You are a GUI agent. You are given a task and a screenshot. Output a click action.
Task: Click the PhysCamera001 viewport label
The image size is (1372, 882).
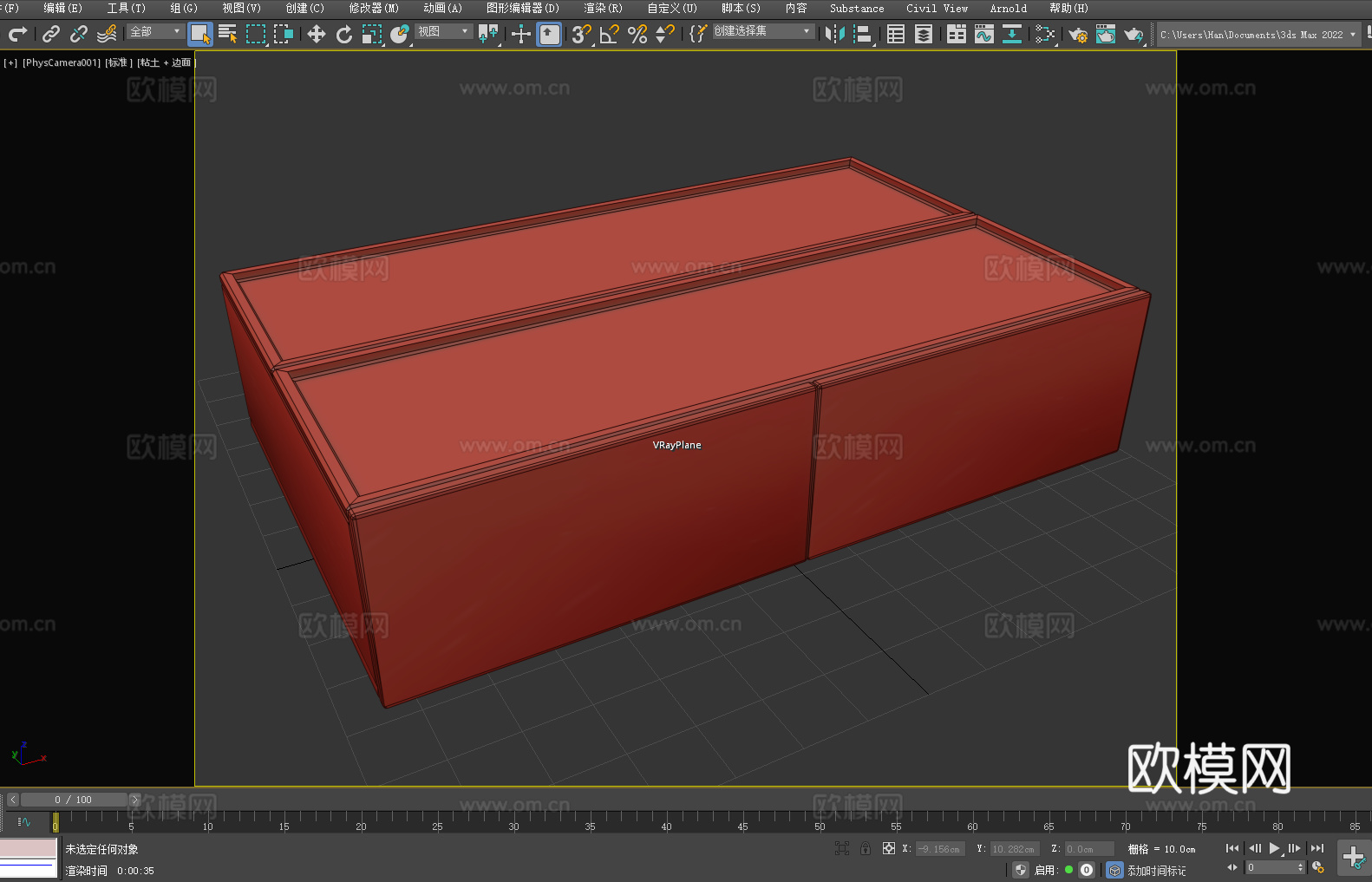click(x=62, y=62)
